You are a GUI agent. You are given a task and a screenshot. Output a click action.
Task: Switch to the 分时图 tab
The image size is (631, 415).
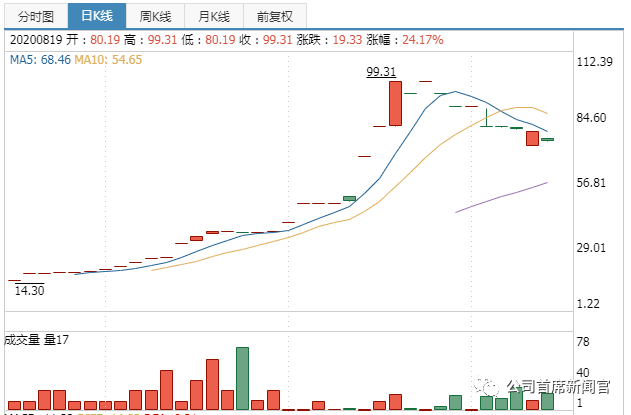tap(36, 16)
